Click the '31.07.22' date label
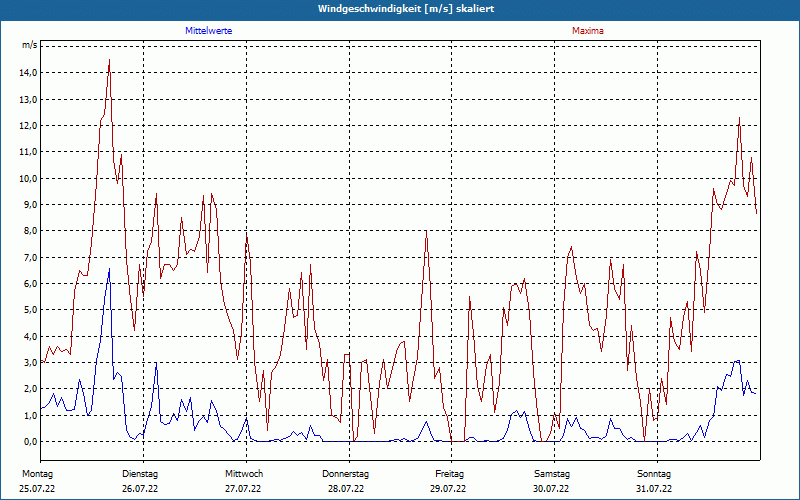The width and height of the screenshot is (800, 500). coord(654,489)
